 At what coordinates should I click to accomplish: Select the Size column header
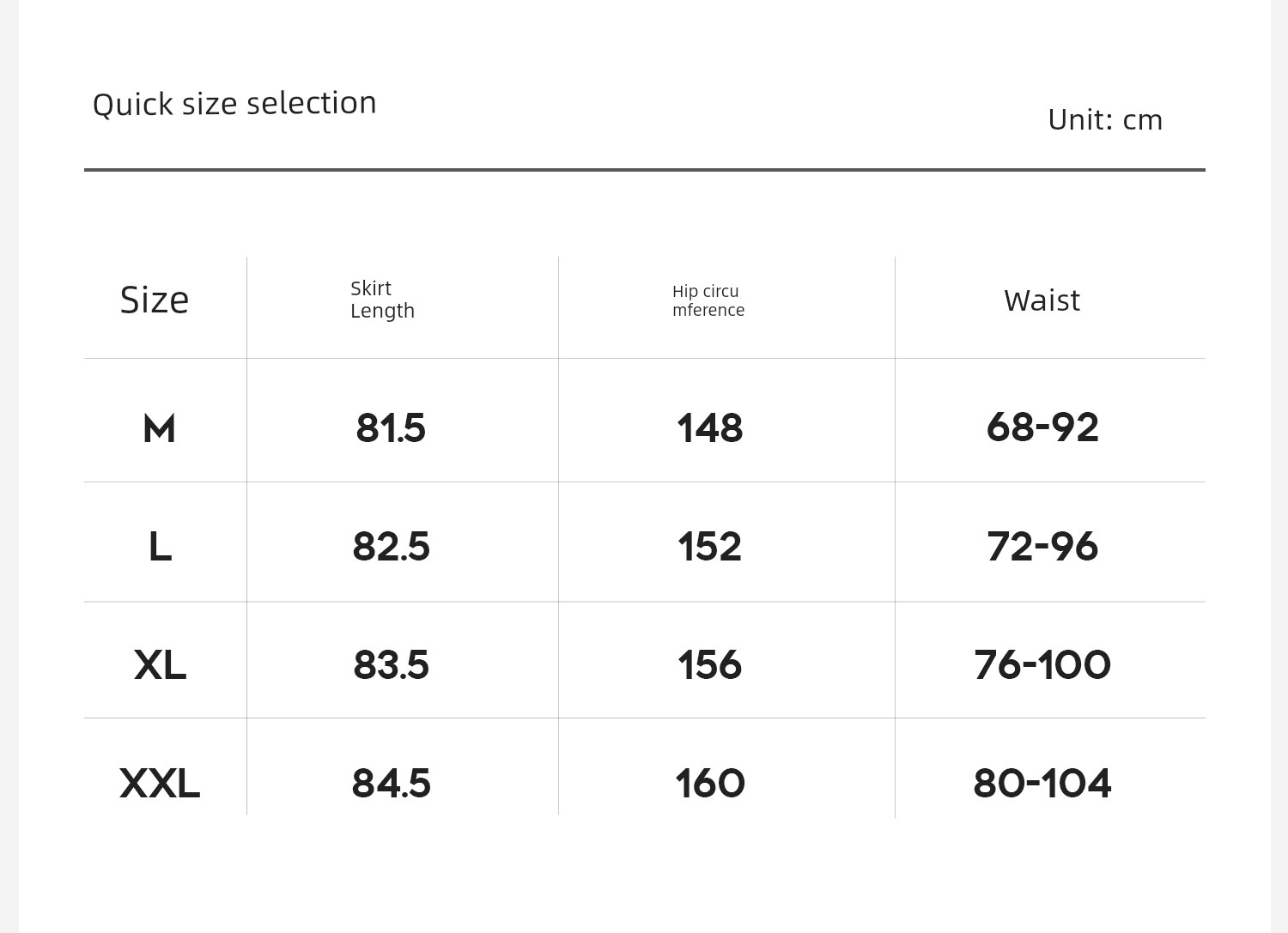(x=155, y=300)
